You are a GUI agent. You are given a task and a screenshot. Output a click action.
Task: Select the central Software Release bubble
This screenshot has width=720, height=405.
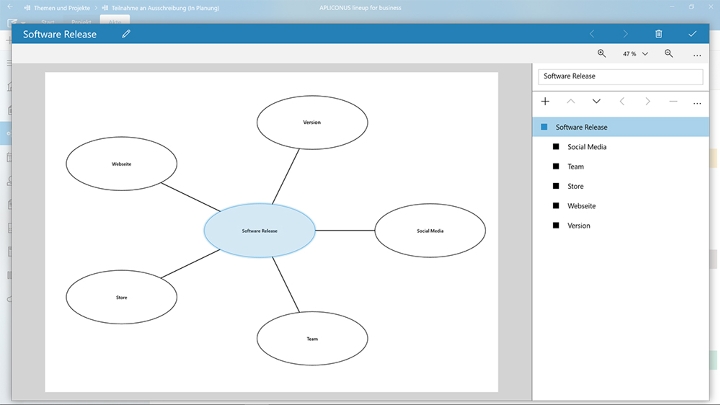(x=259, y=231)
